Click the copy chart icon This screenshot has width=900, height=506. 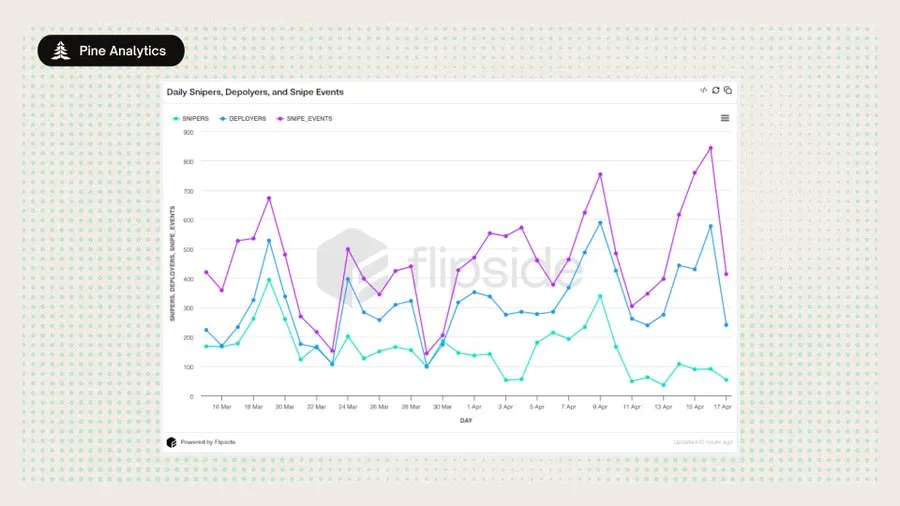[x=728, y=90]
